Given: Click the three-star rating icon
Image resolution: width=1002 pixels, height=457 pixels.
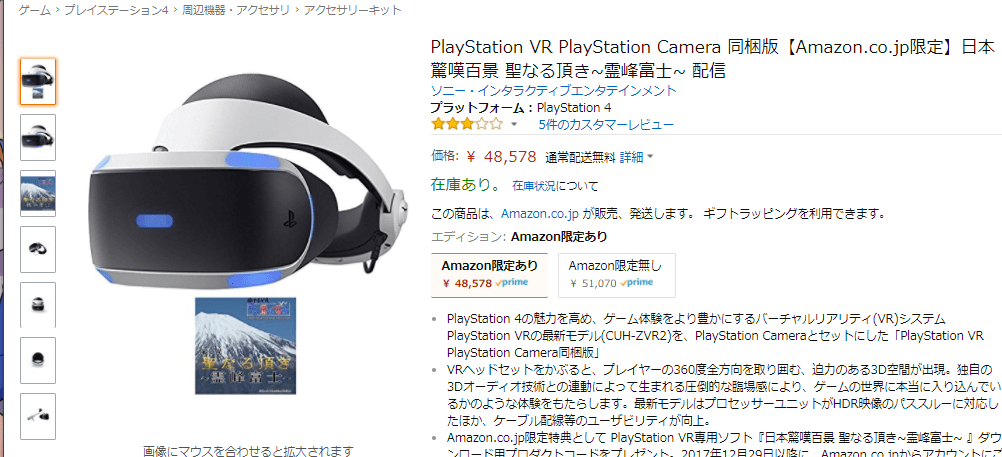Looking at the screenshot, I should click(x=467, y=124).
